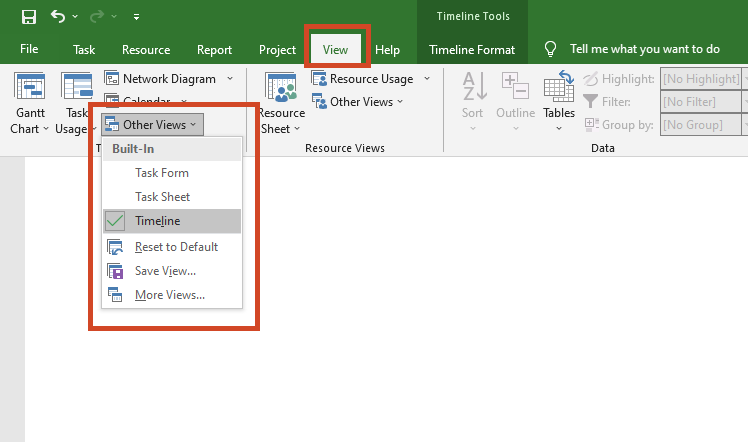Image resolution: width=748 pixels, height=442 pixels.
Task: Select the Network Diagram view
Action: click(168, 78)
